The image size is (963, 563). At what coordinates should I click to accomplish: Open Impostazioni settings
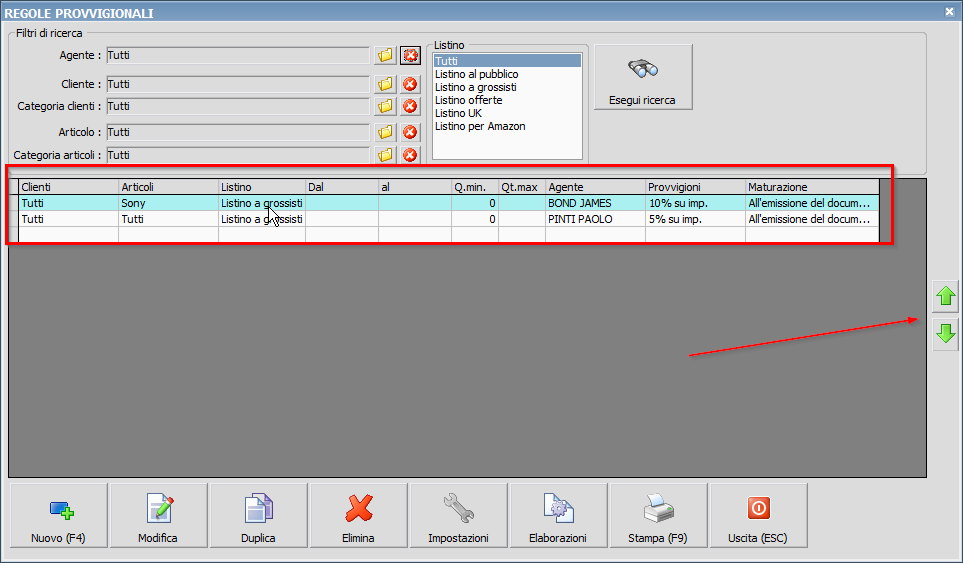tap(458, 515)
